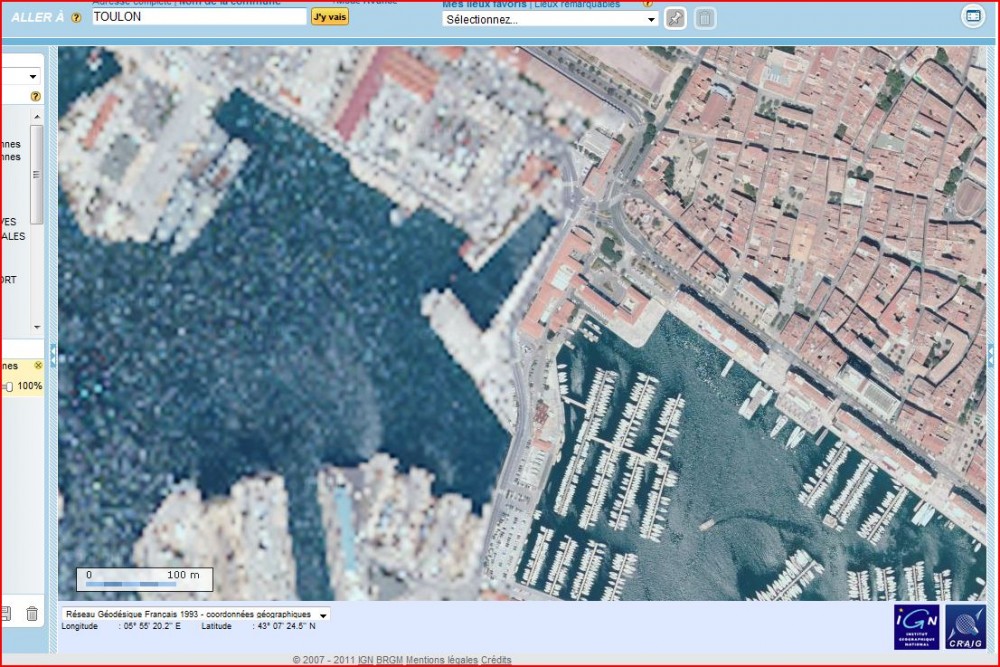
Task: Collapse the right panel with splitter arrows
Action: [990, 356]
